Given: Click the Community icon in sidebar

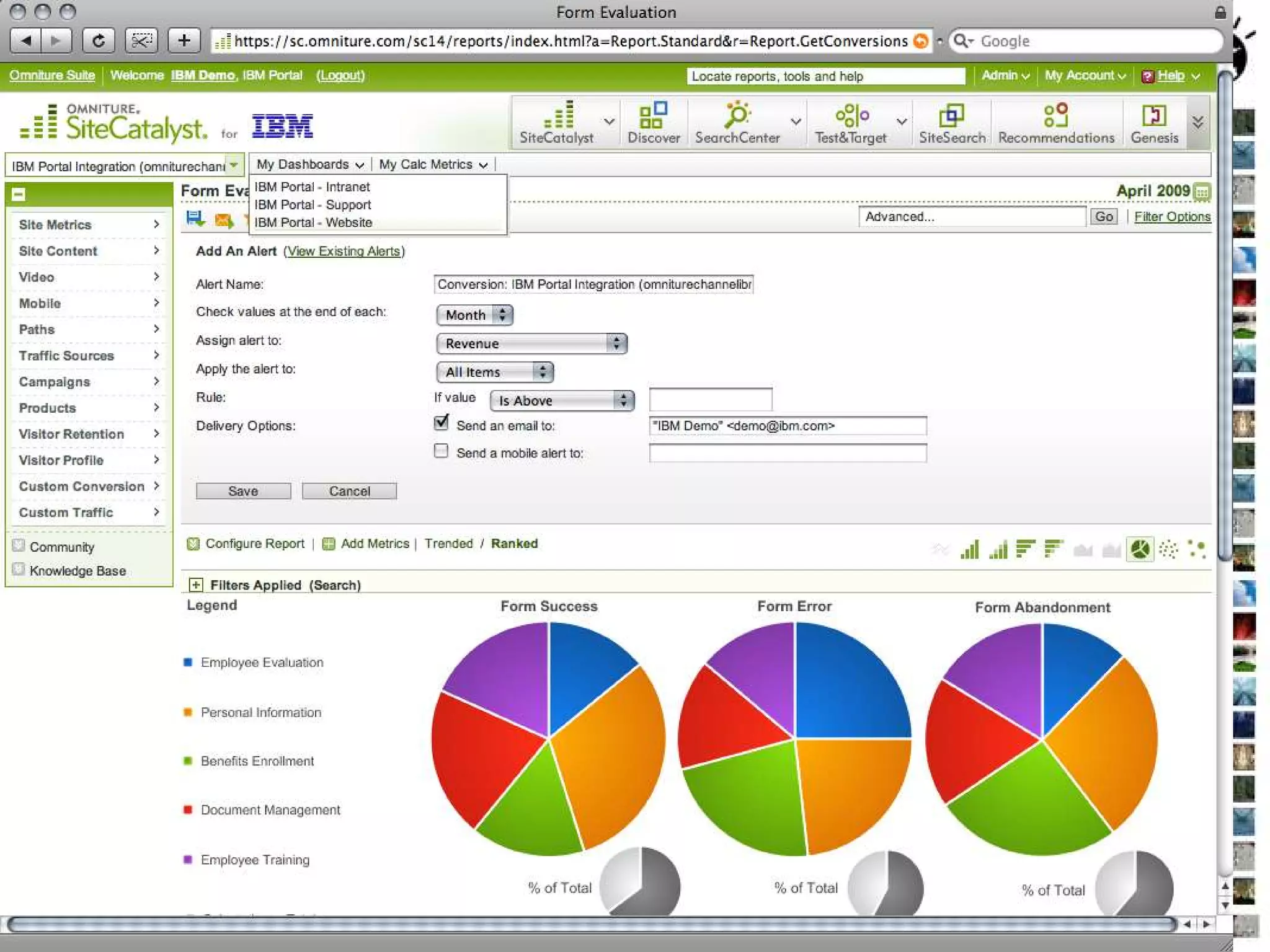Looking at the screenshot, I should tap(19, 545).
